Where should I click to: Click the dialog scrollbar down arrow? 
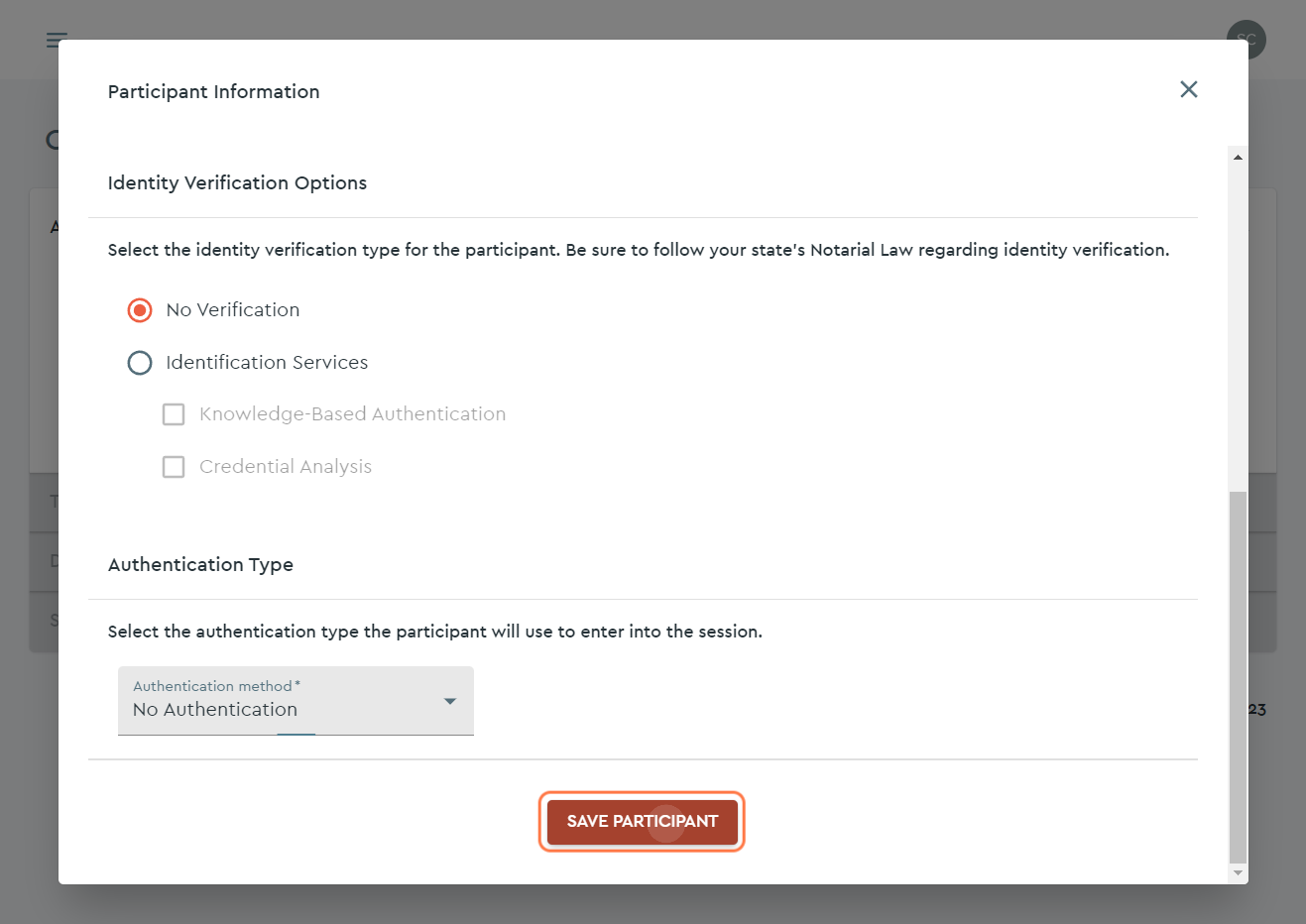pos(1238,873)
